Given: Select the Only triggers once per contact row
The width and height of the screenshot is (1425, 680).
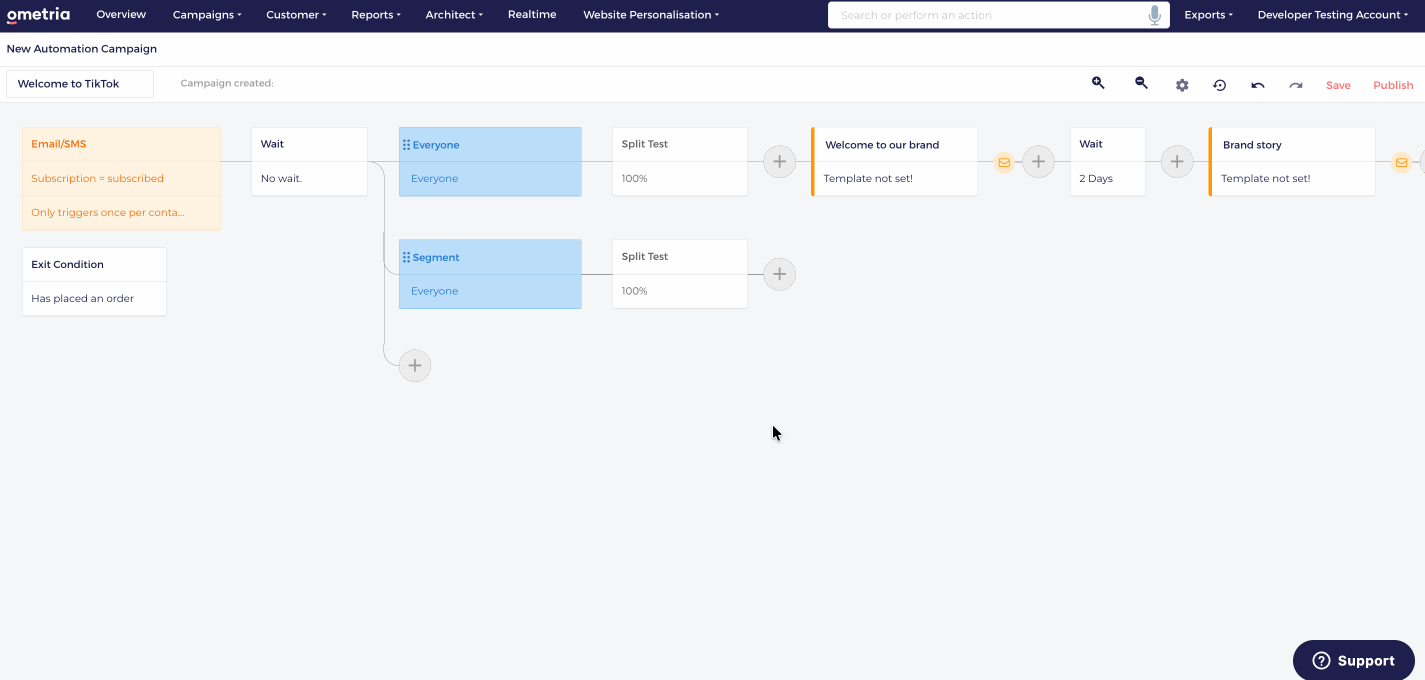Looking at the screenshot, I should (121, 212).
